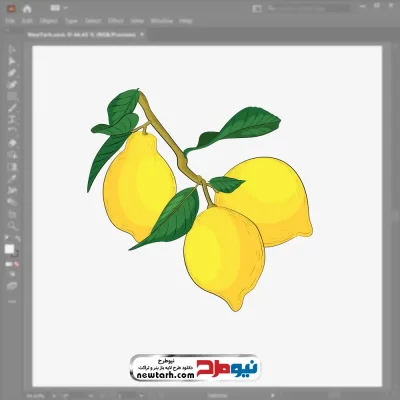Expand the arrange documents dropdown arrow
The image size is (400, 400).
point(65,8)
